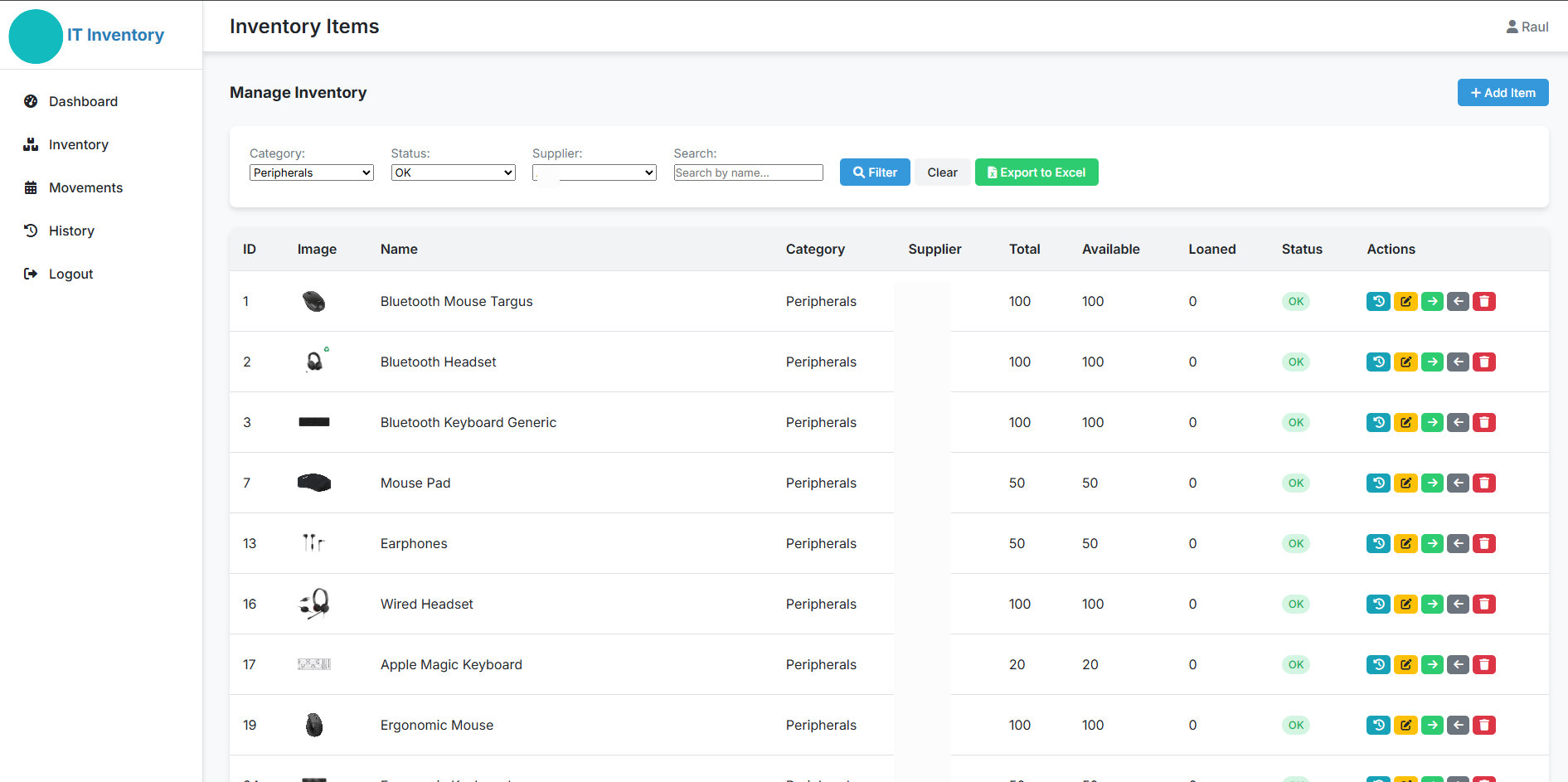
Task: Click the Bluetooth Headset OK status badge
Action: coord(1296,362)
